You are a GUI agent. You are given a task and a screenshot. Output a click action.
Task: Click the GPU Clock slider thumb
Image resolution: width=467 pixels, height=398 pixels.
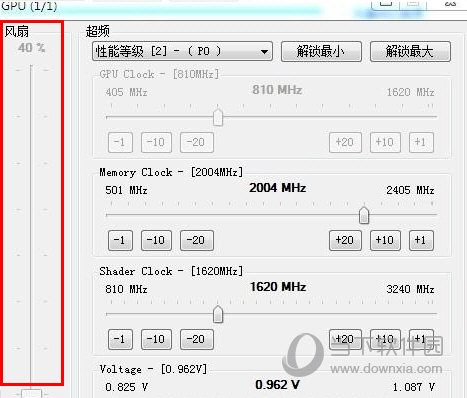pos(218,117)
